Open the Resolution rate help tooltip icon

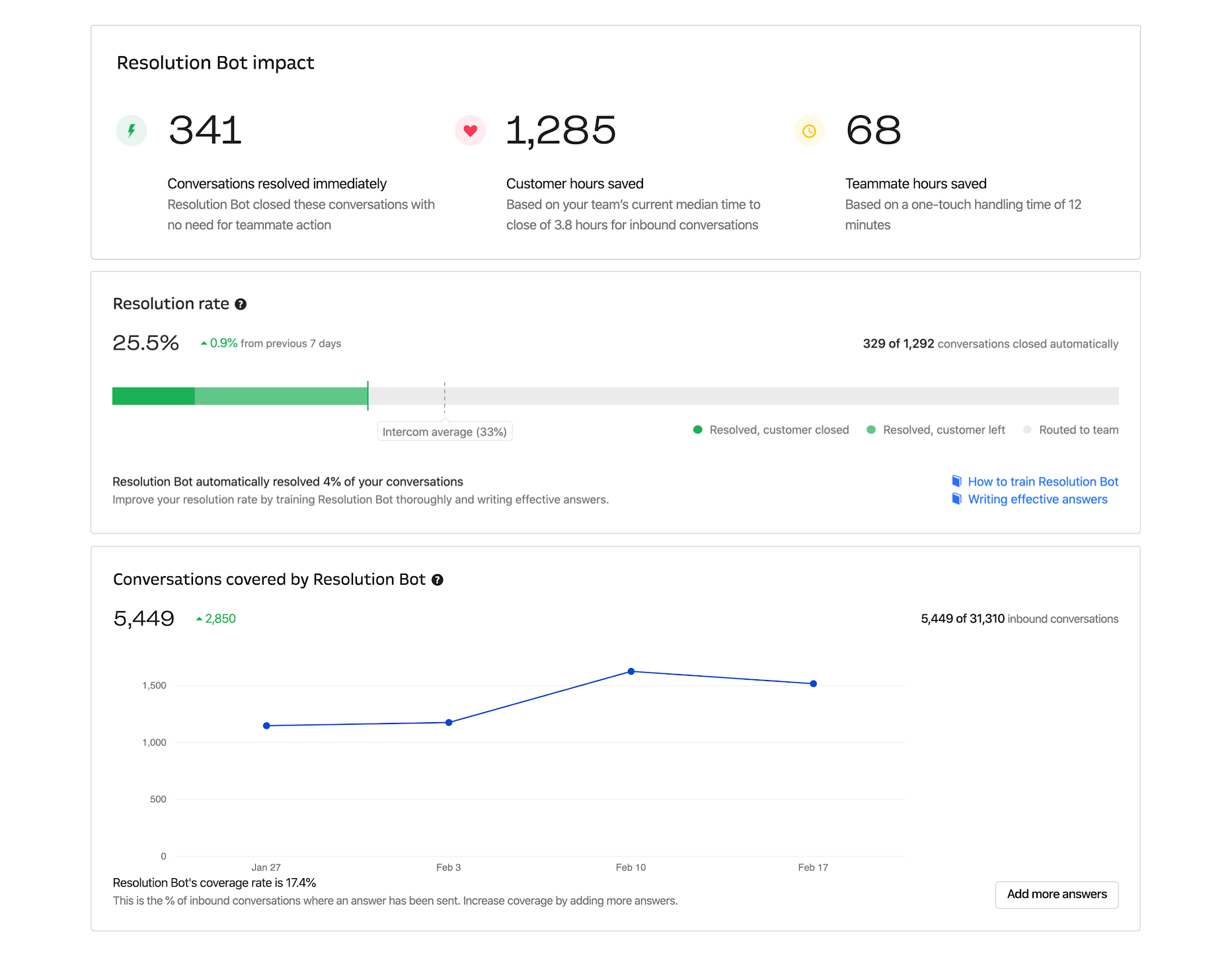(x=241, y=304)
